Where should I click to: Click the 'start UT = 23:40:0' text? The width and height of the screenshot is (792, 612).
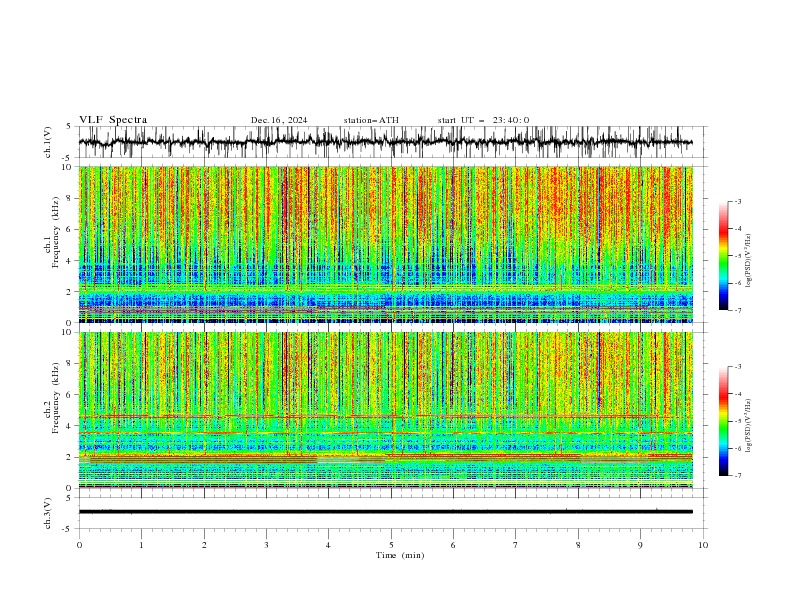pyautogui.click(x=483, y=120)
